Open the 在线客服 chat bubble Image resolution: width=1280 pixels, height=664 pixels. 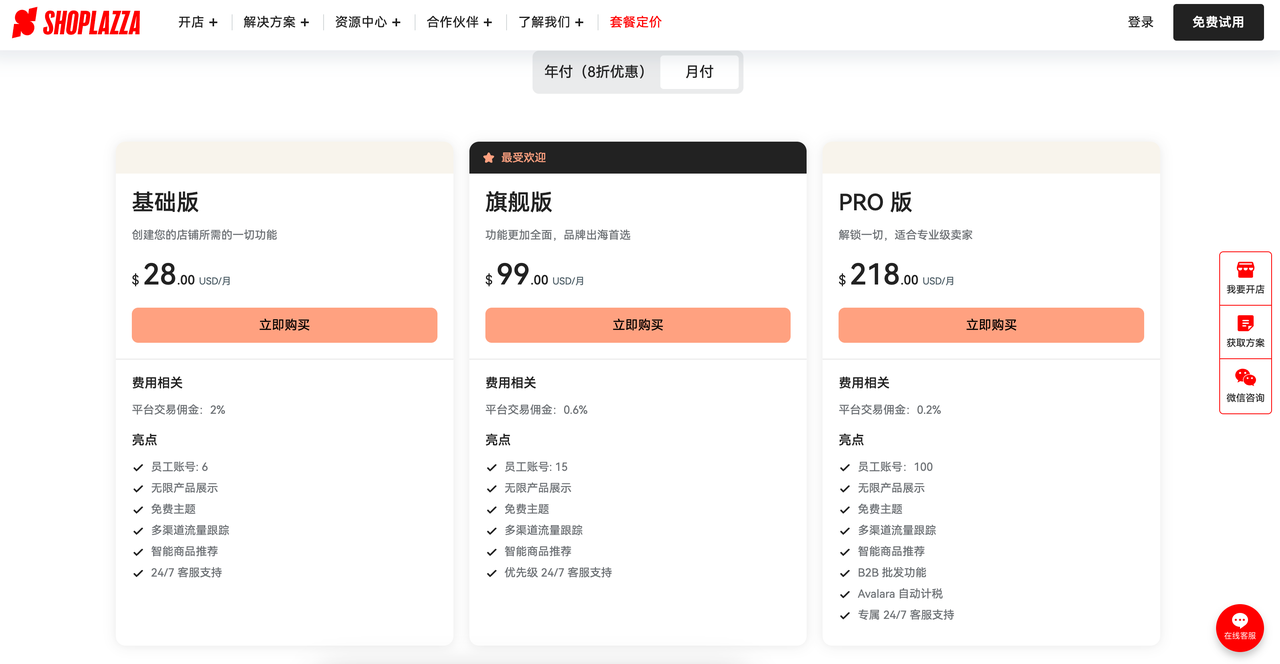tap(1240, 626)
